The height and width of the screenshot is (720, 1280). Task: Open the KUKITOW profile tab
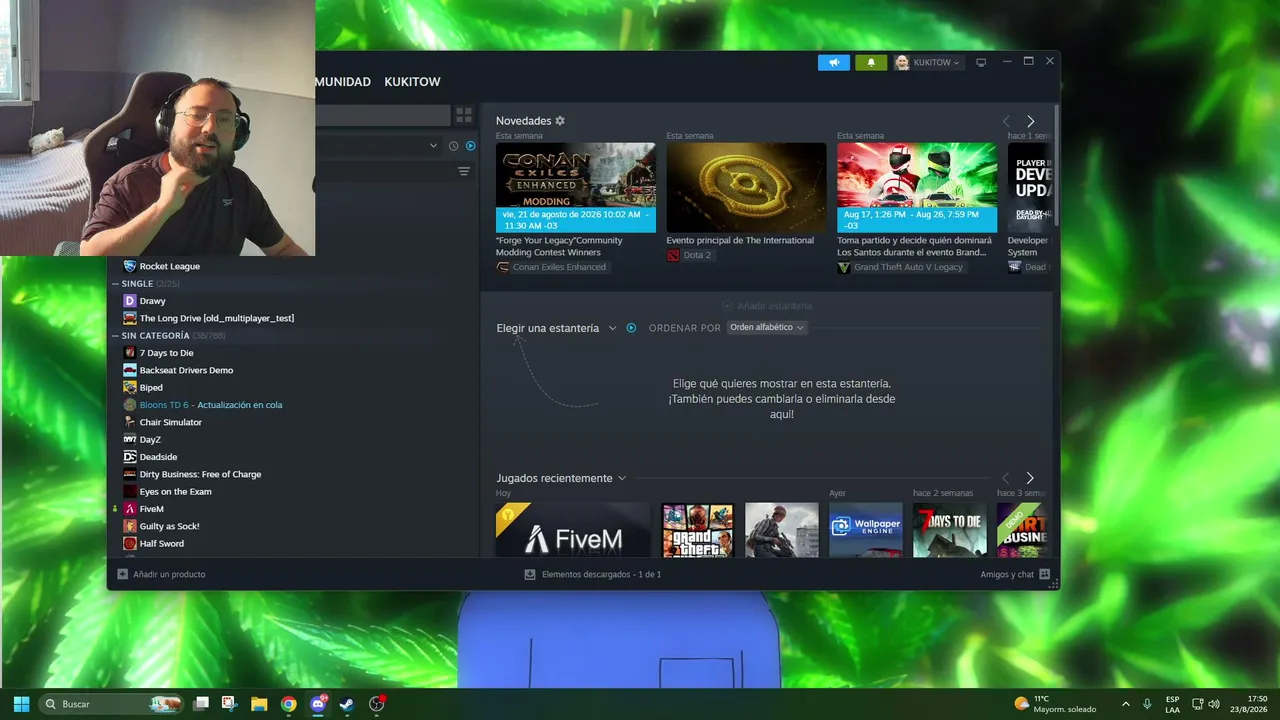412,82
